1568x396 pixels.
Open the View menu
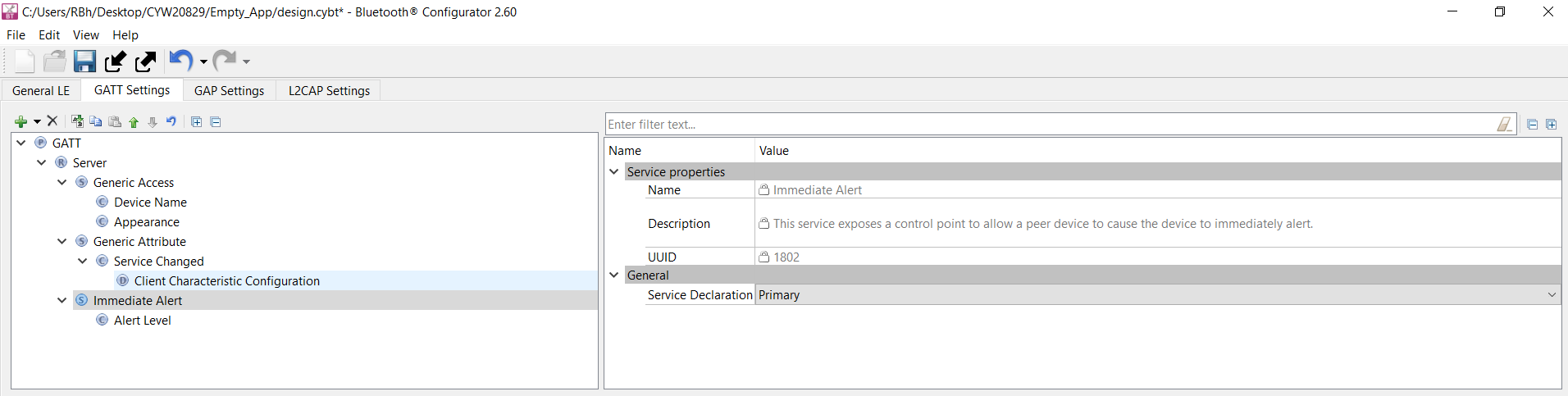click(86, 35)
